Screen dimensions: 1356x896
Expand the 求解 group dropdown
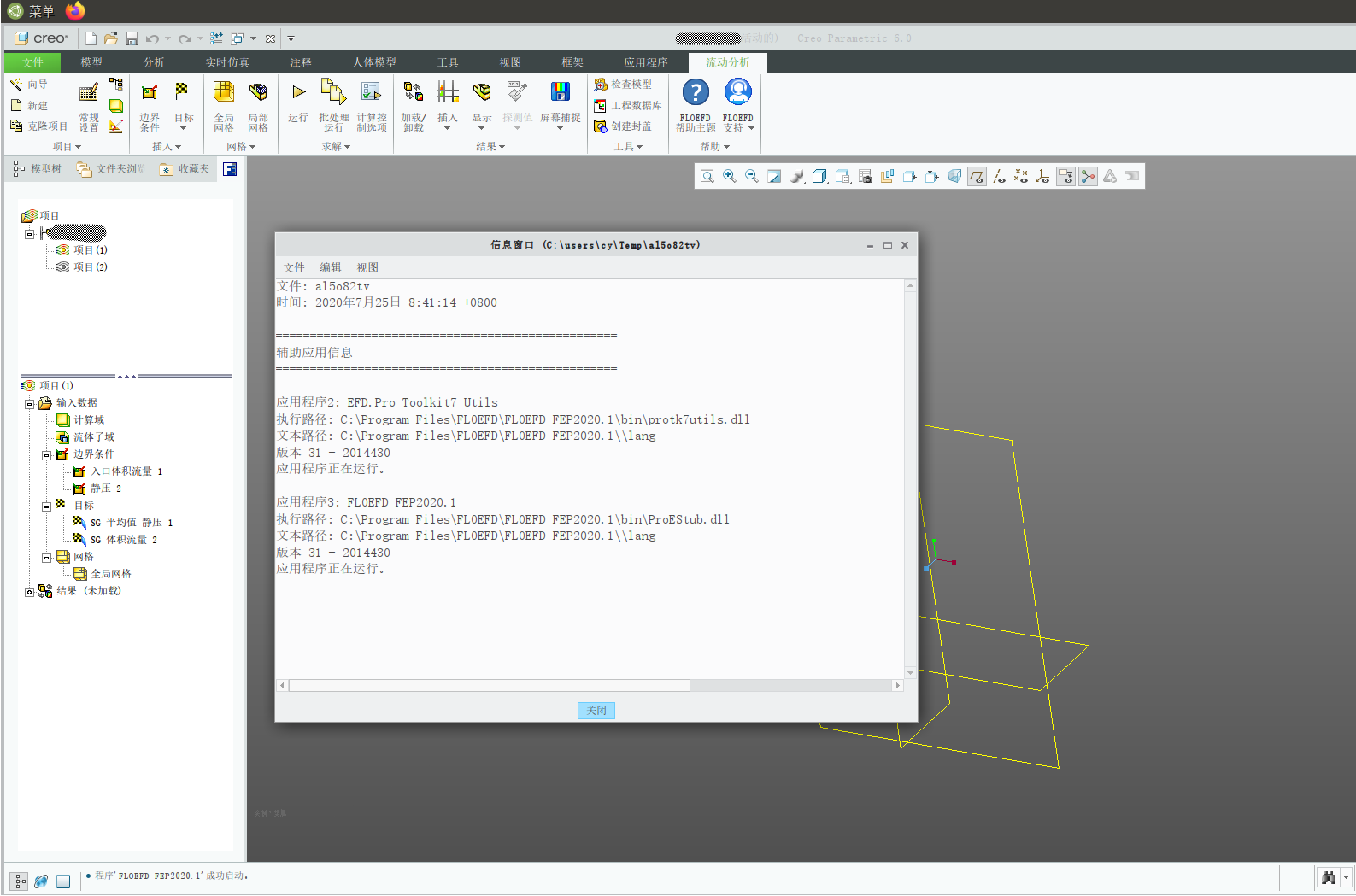point(336,147)
